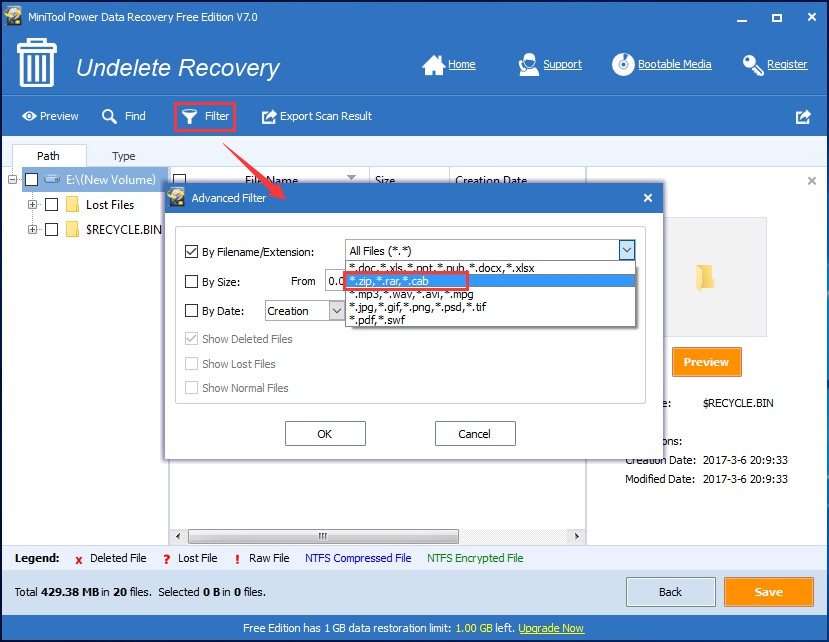Viewport: 829px width, 642px height.
Task: Uncheck By Filename/Extension
Action: (x=192, y=251)
